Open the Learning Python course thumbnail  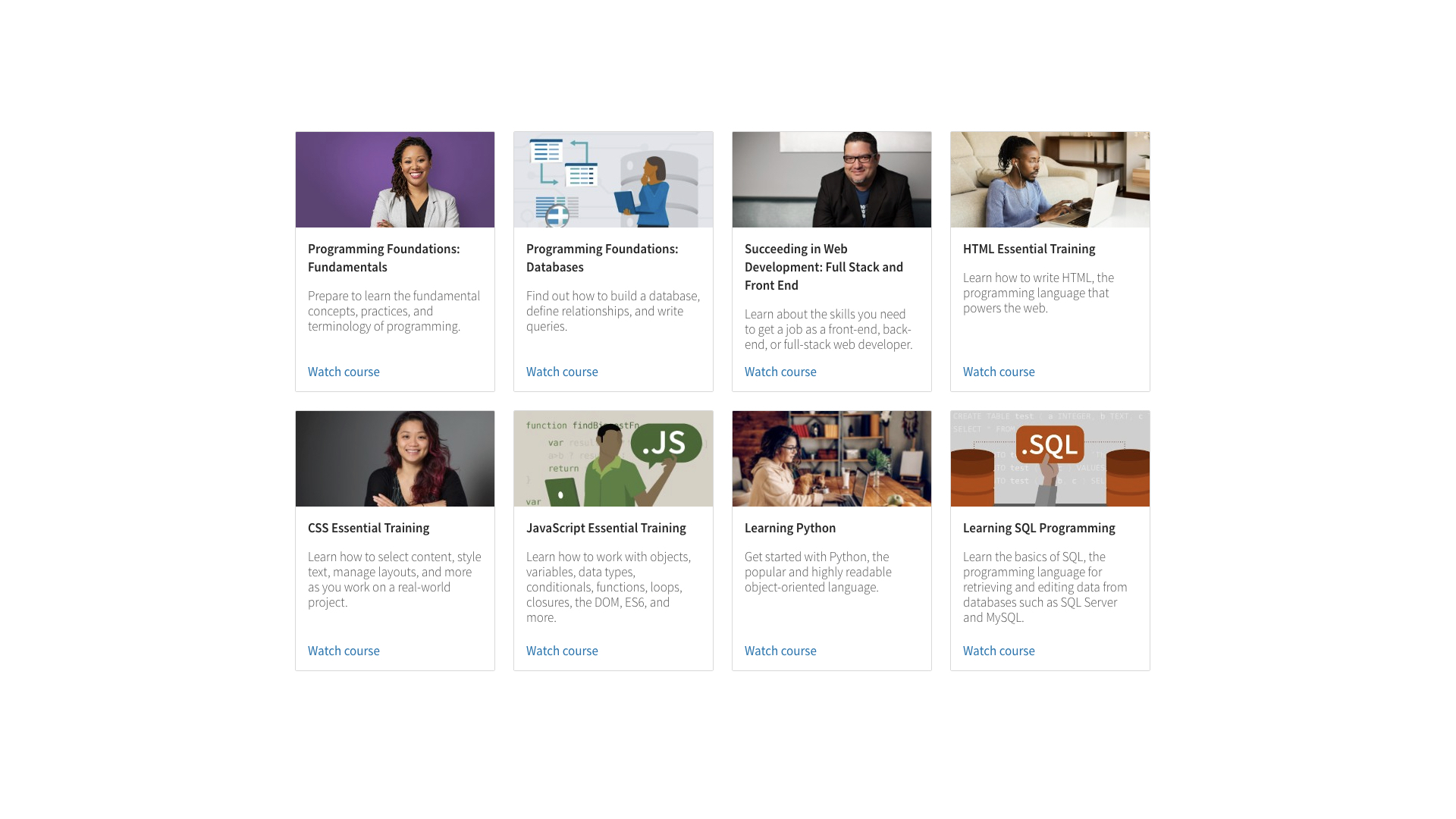(x=831, y=459)
